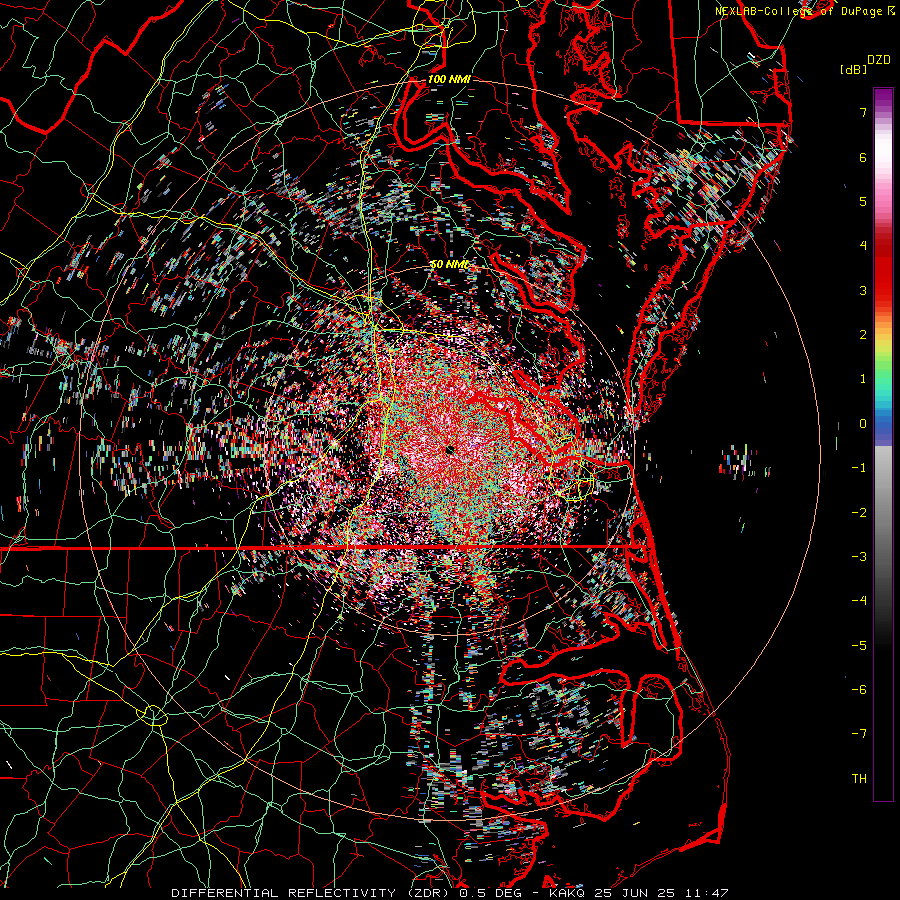The height and width of the screenshot is (900, 900).
Task: Select the -5 dB scale label
Action: 859,646
